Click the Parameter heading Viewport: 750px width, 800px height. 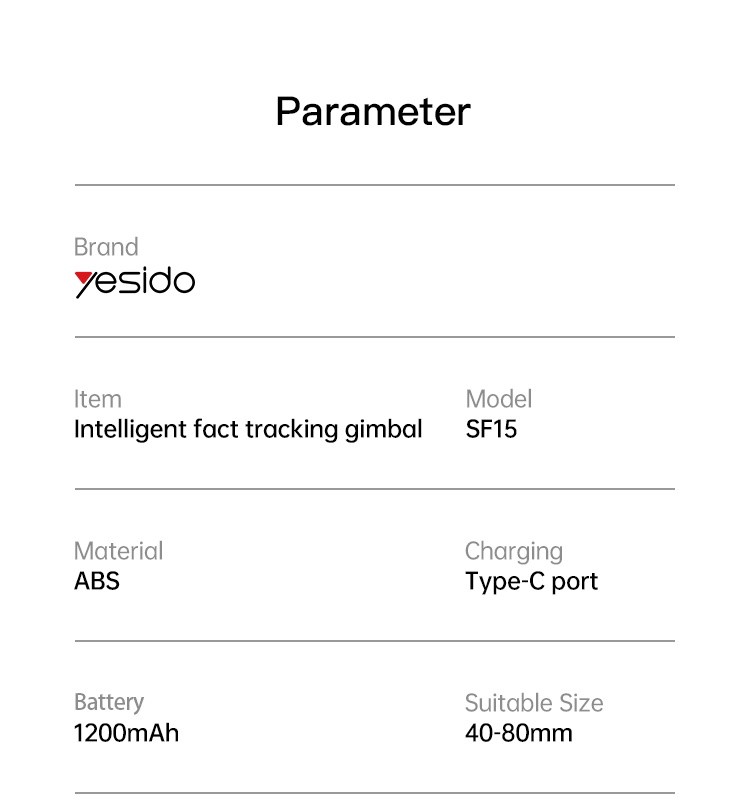pos(372,111)
